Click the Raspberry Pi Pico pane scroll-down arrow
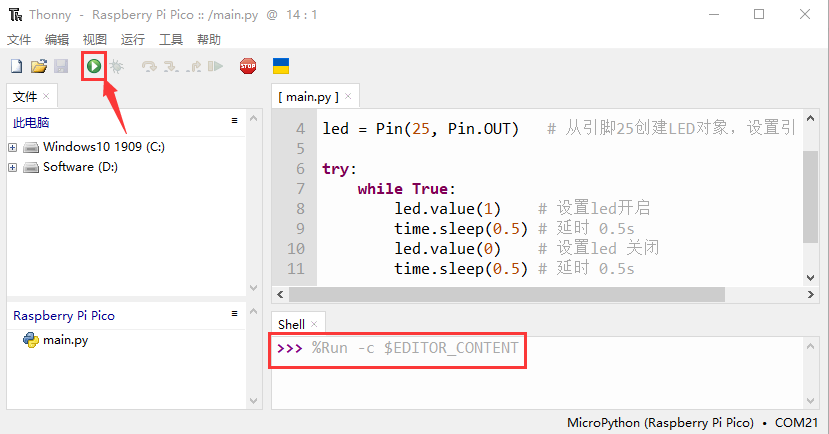Screen dimensions: 829x434 click(x=253, y=401)
